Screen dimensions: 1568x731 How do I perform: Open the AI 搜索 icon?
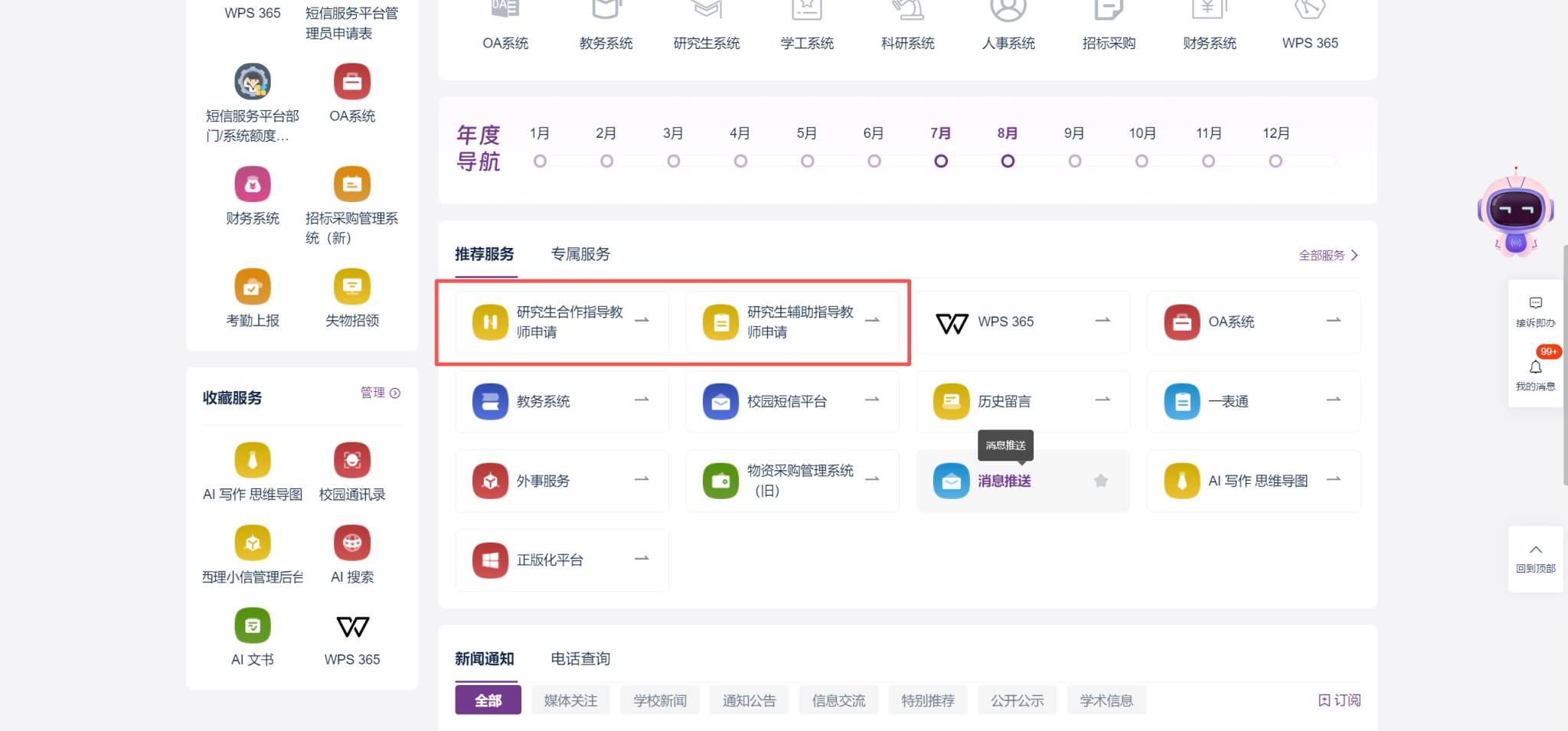352,543
